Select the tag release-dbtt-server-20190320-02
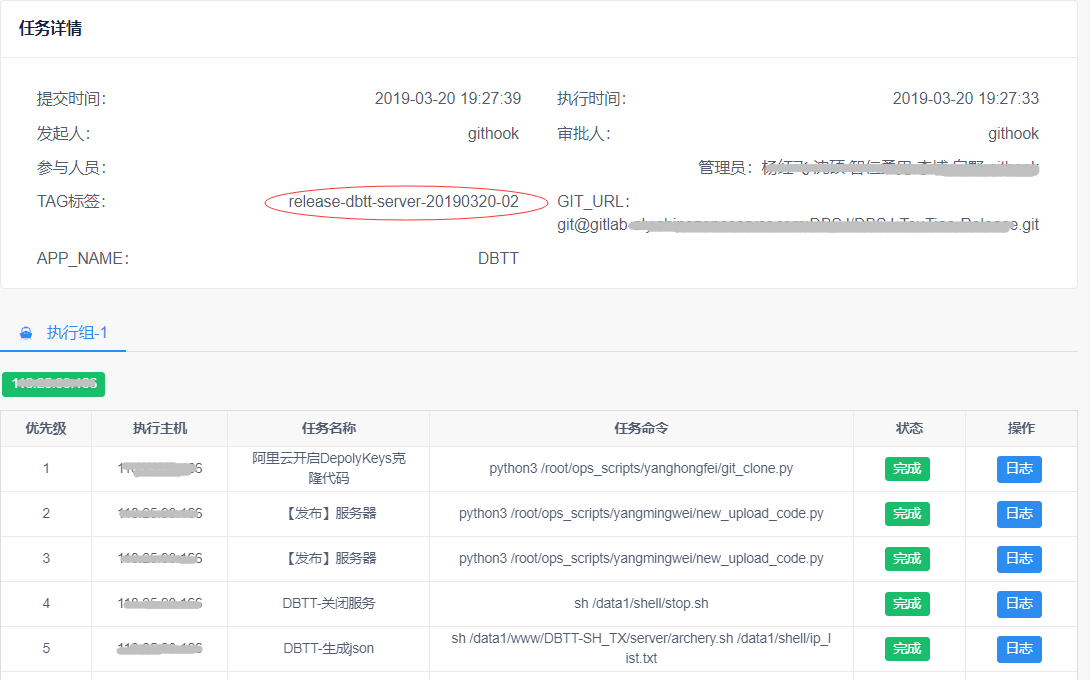The width and height of the screenshot is (1092, 680). 404,202
